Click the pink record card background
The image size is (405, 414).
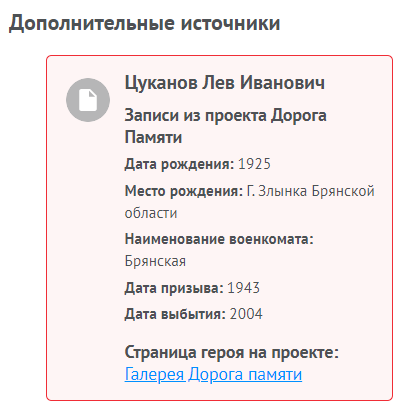[x=219, y=228]
